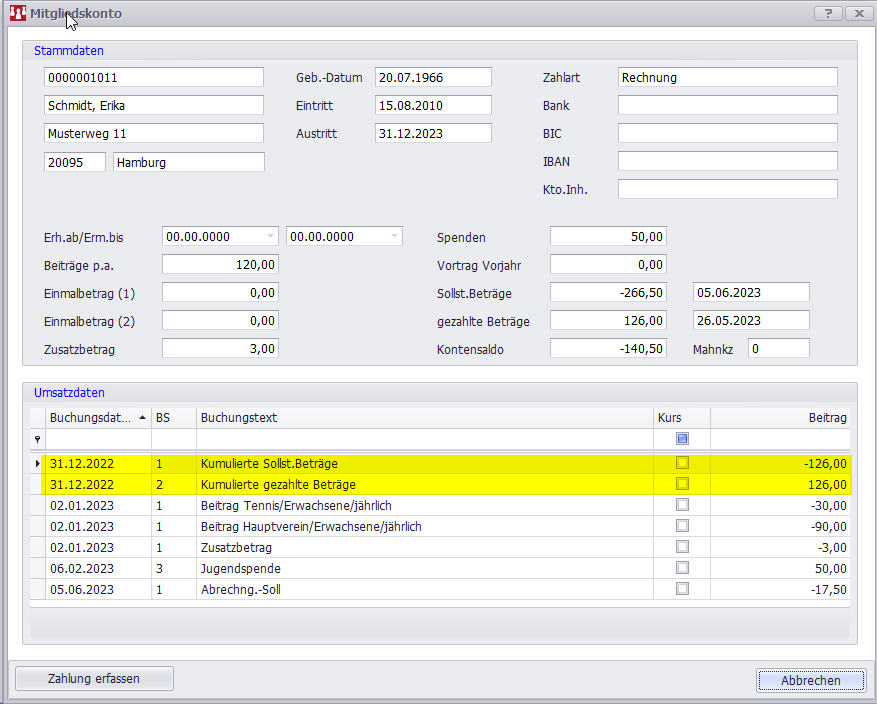Expand the Erm.bis date dropdown
877x704 pixels.
click(394, 237)
